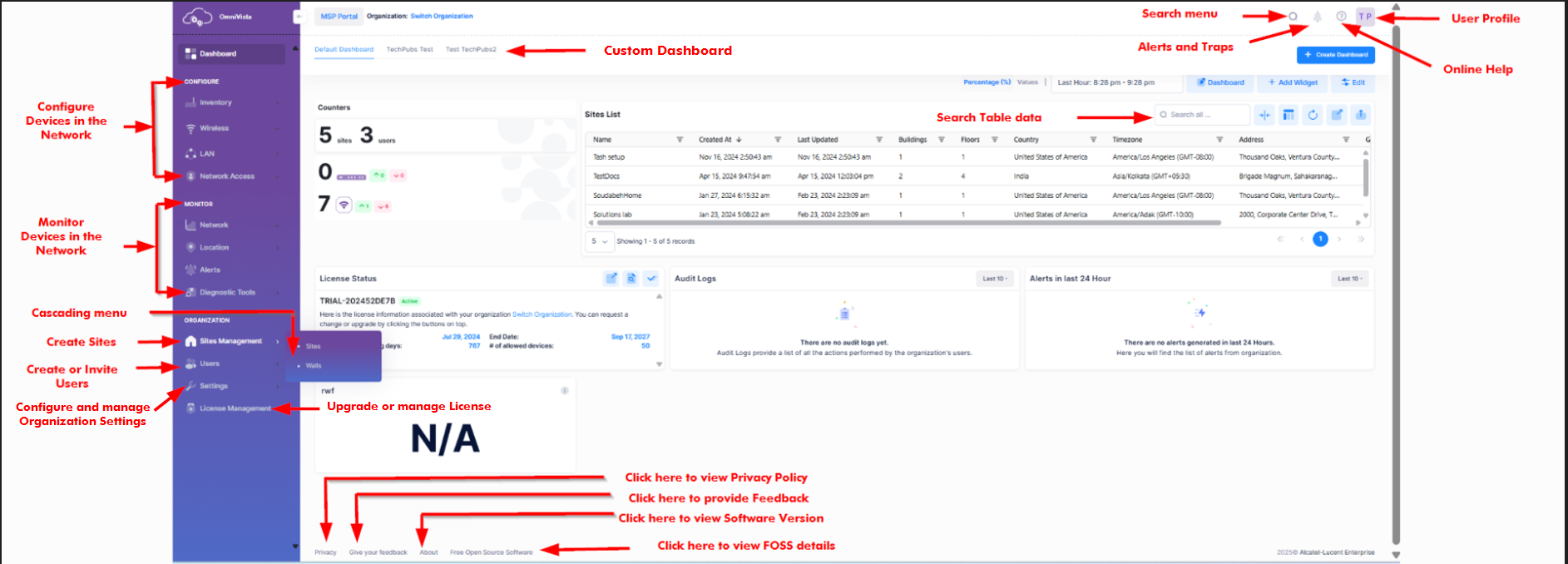The image size is (1568, 564).
Task: Click the Sites List export upload icon
Action: coord(1361,115)
